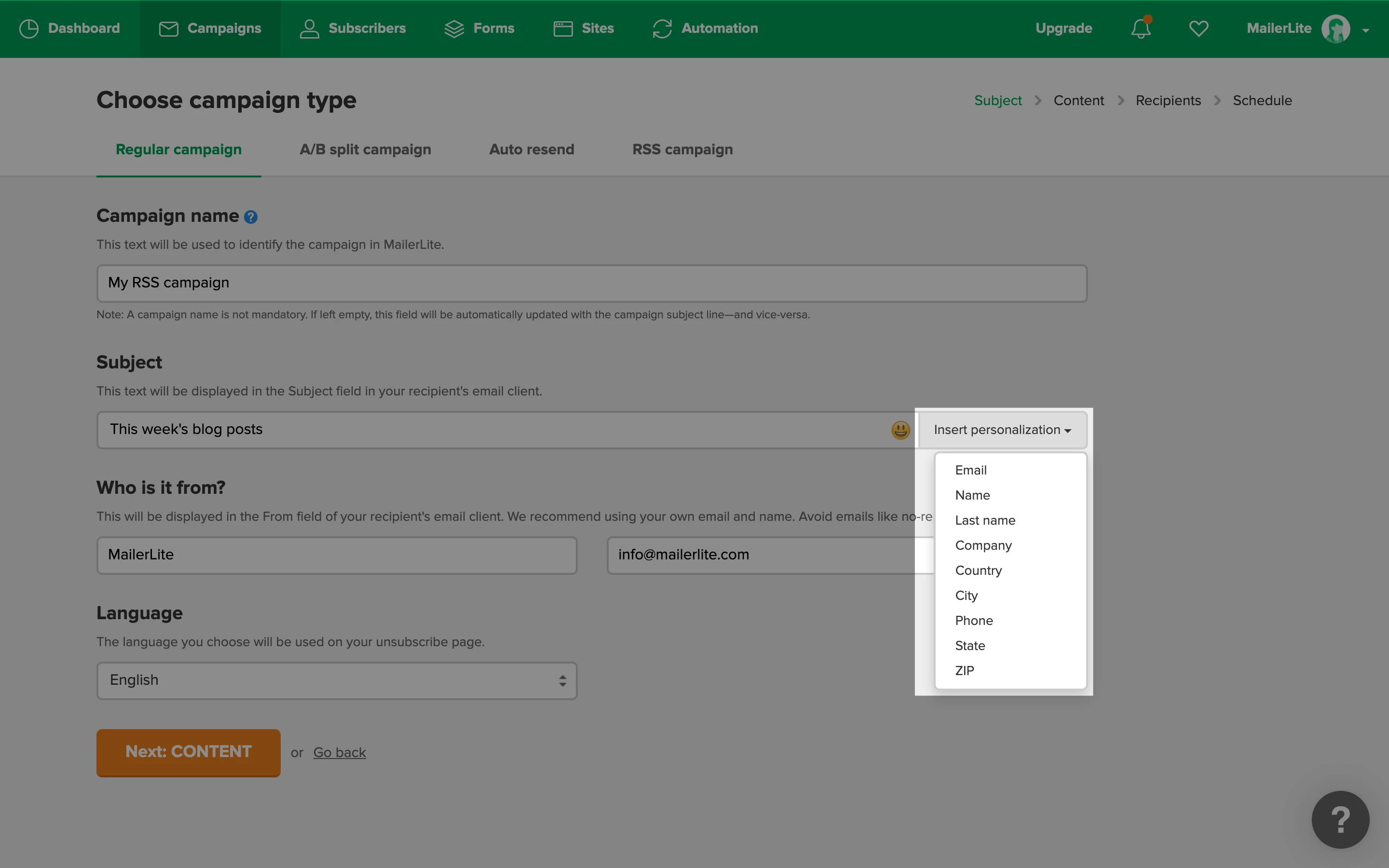Click the Sites browser window icon
The image size is (1389, 868).
point(563,29)
